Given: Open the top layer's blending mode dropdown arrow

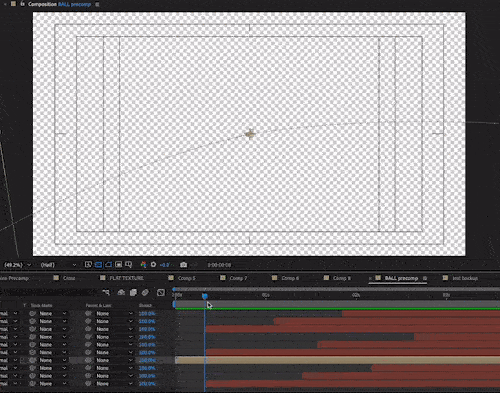Looking at the screenshot, I should (15, 314).
